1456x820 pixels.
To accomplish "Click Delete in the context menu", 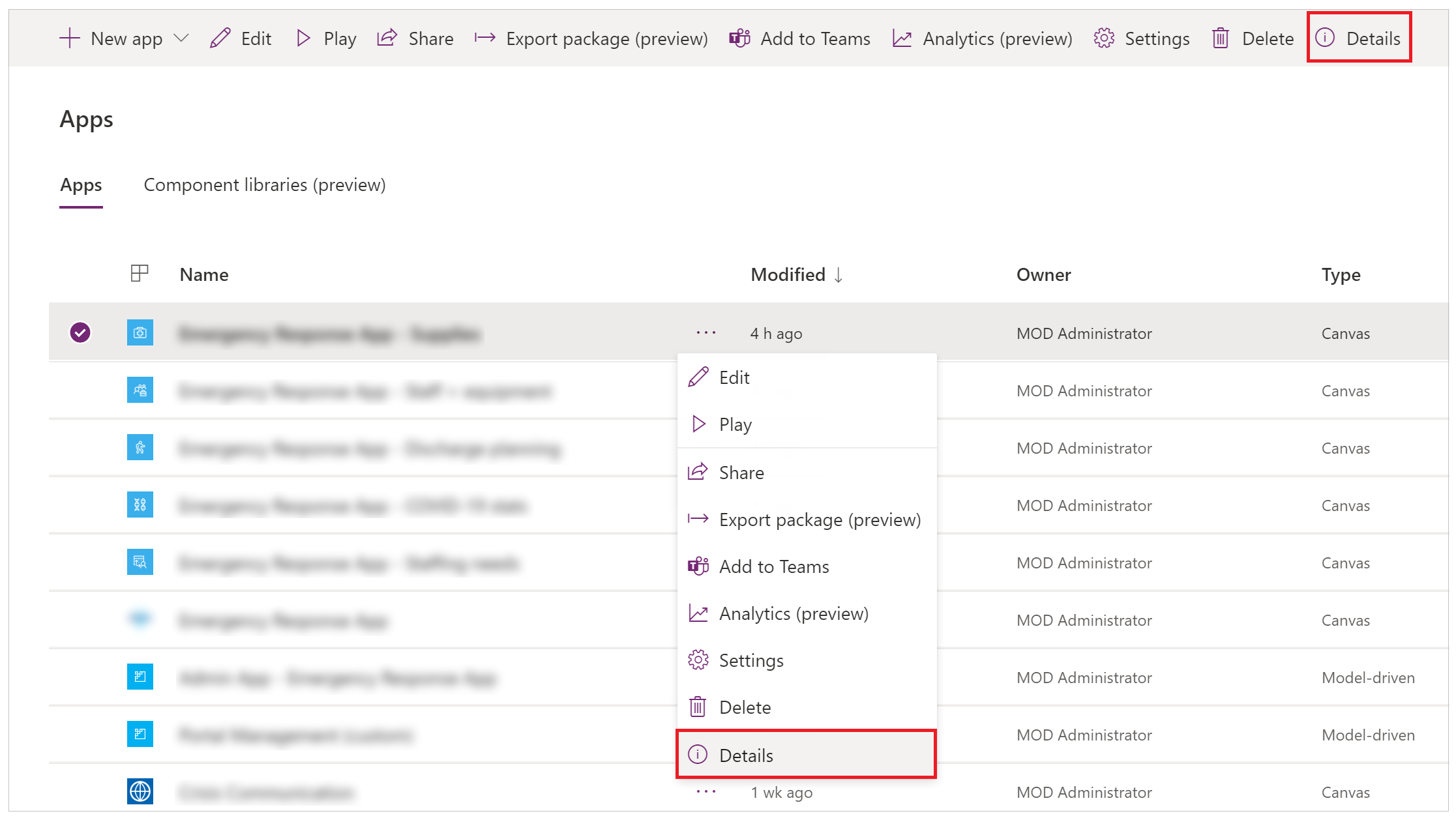I will 744,707.
